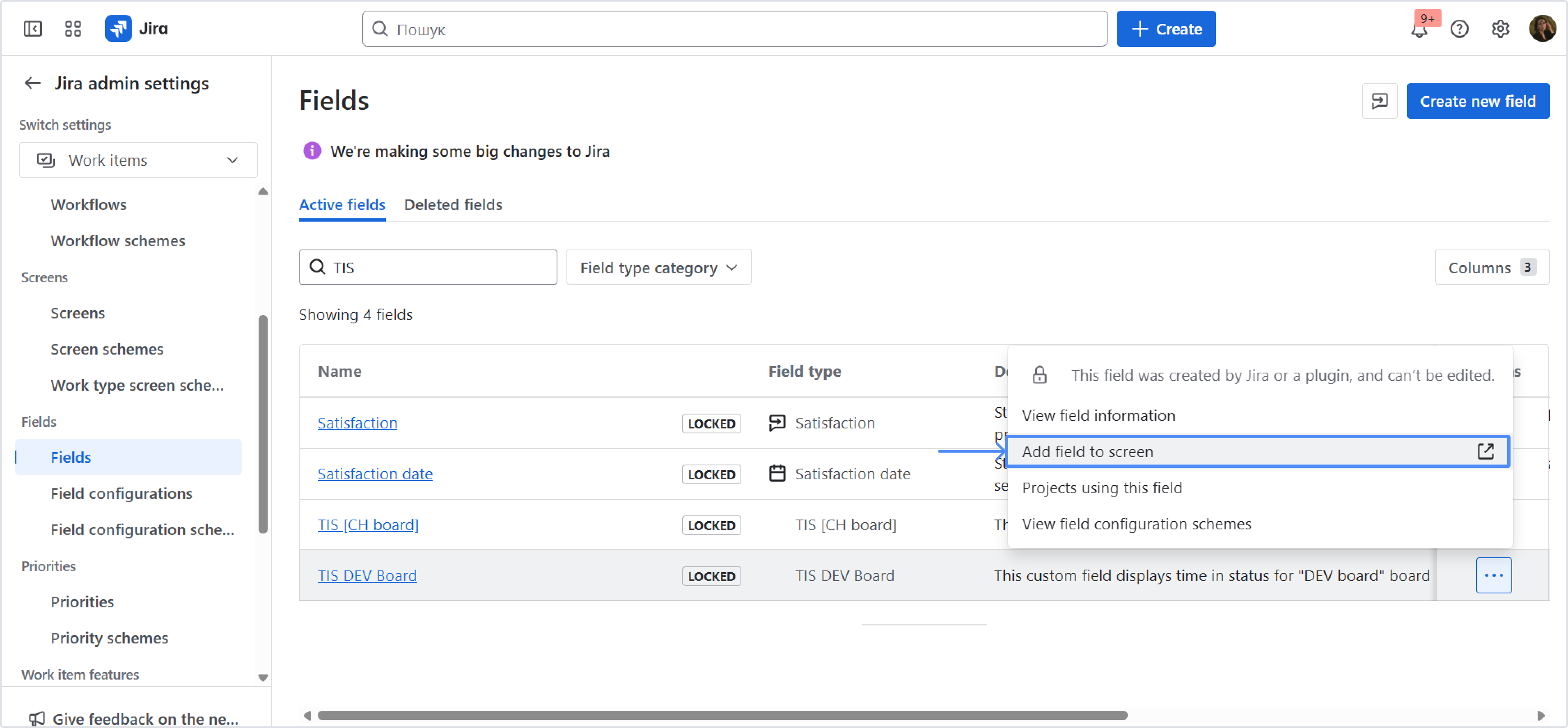The height and width of the screenshot is (728, 1568).
Task: Click the feedback icon beside Create new field
Action: (1379, 101)
